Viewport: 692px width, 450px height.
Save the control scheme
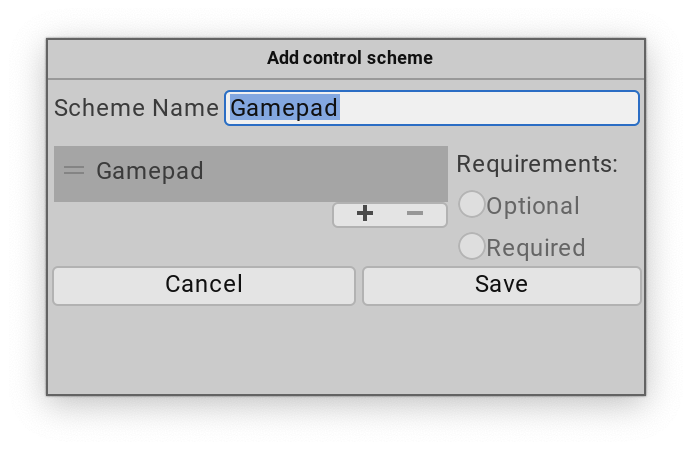(501, 285)
